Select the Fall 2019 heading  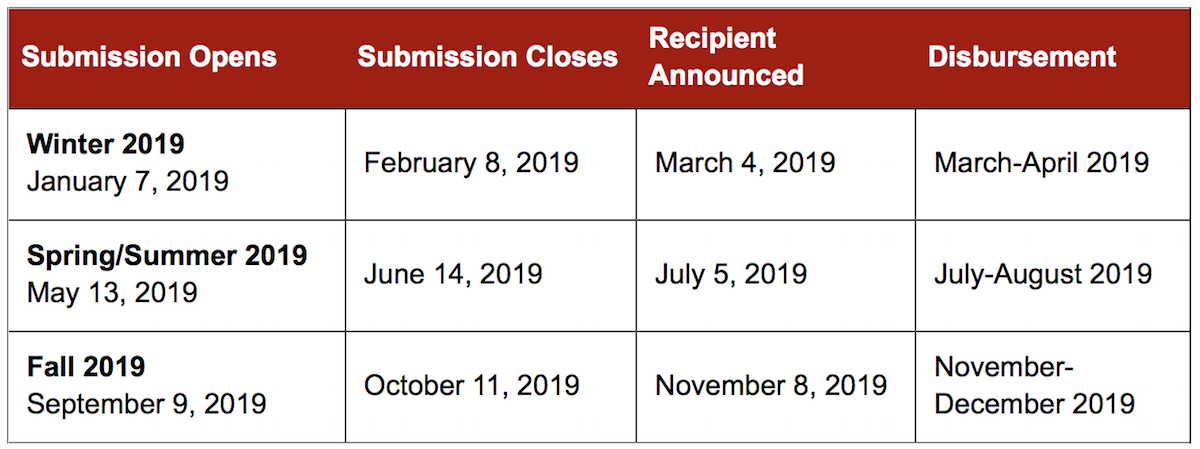[x=86, y=366]
